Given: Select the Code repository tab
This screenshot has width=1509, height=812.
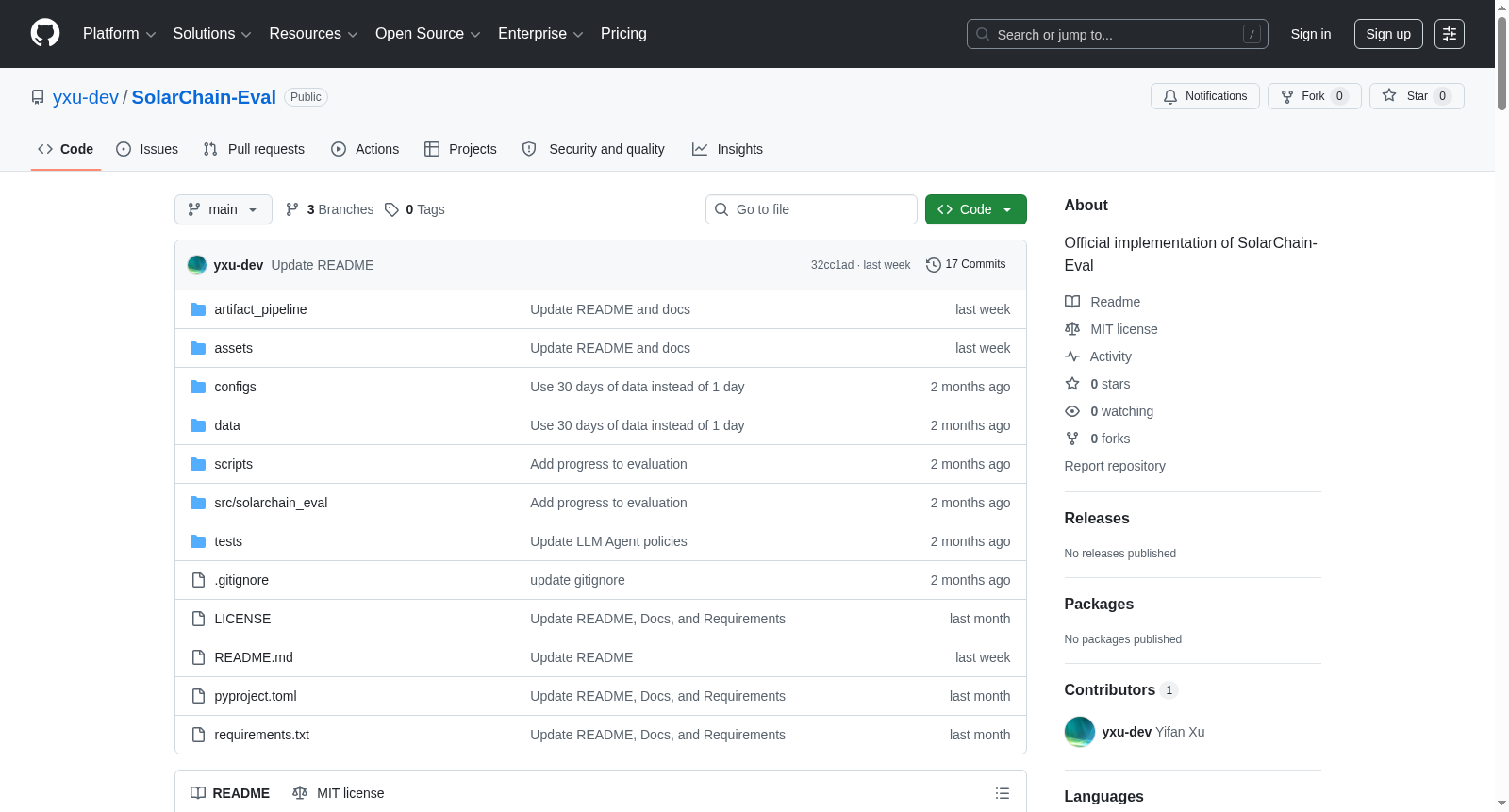Looking at the screenshot, I should 66,149.
